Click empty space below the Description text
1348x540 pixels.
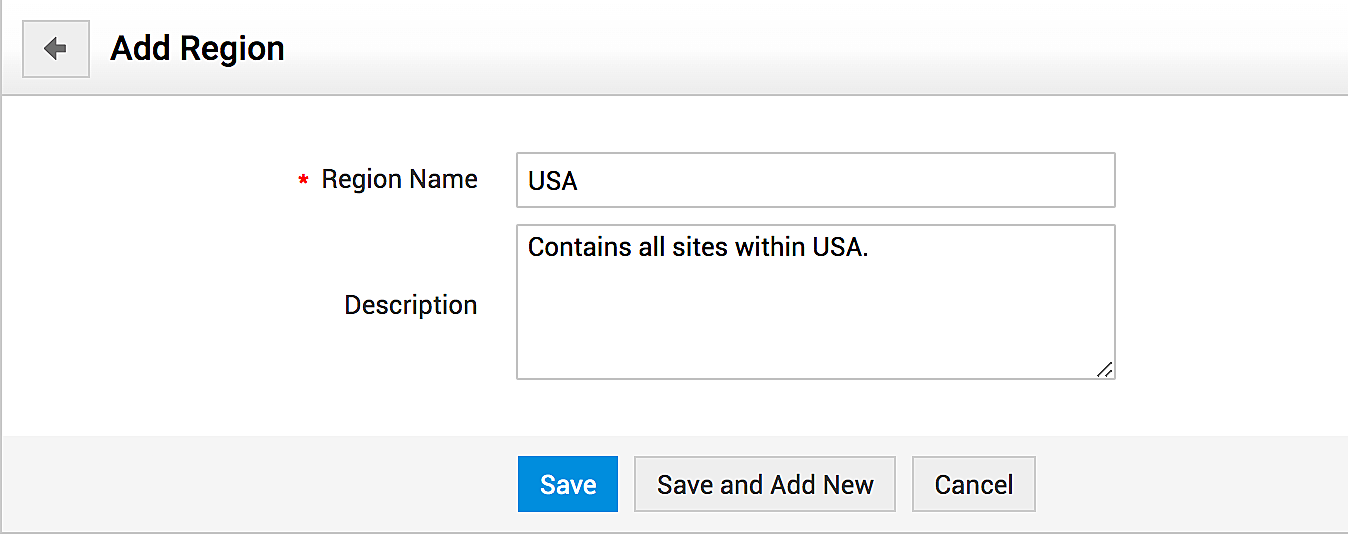pyautogui.click(x=815, y=330)
